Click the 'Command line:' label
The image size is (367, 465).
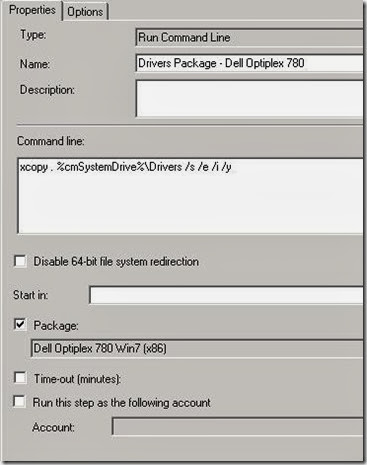51,141
